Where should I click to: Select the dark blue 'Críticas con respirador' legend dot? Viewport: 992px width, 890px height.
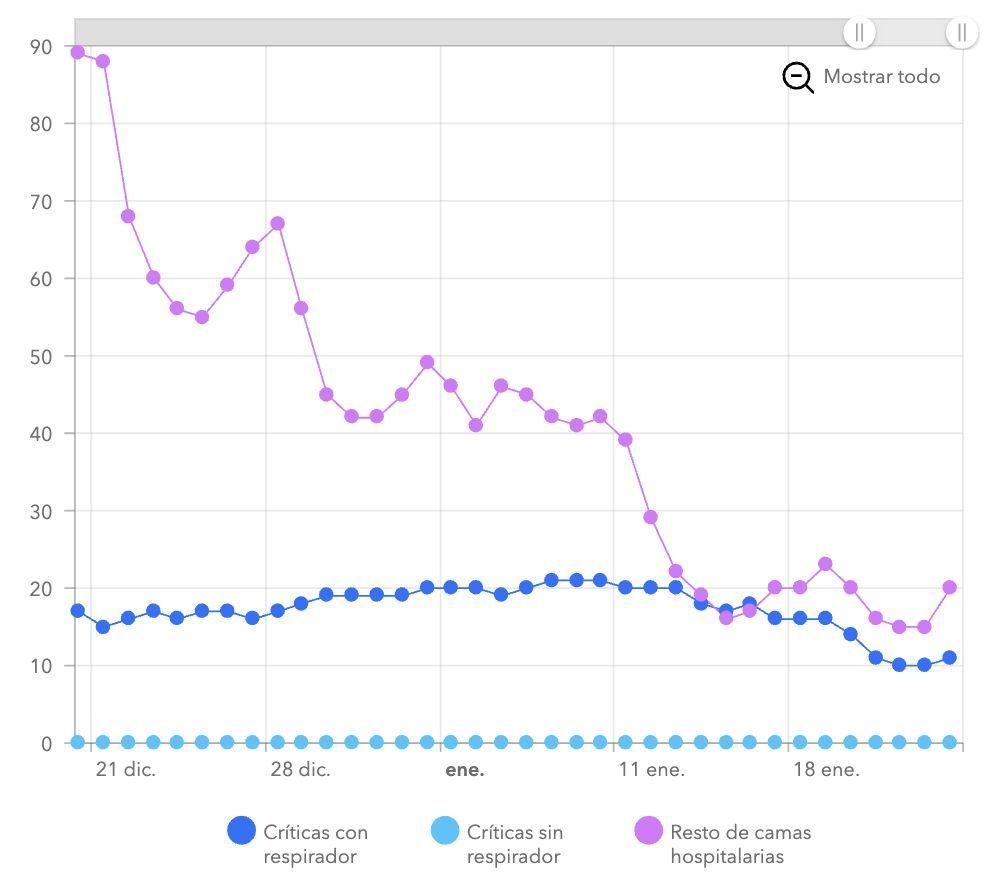coord(243,831)
